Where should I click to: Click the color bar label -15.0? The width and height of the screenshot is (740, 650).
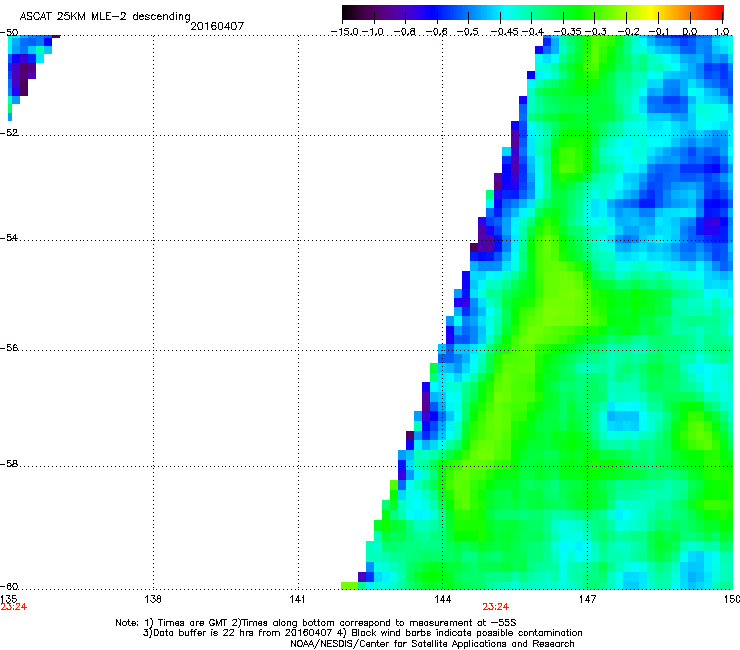click(345, 32)
